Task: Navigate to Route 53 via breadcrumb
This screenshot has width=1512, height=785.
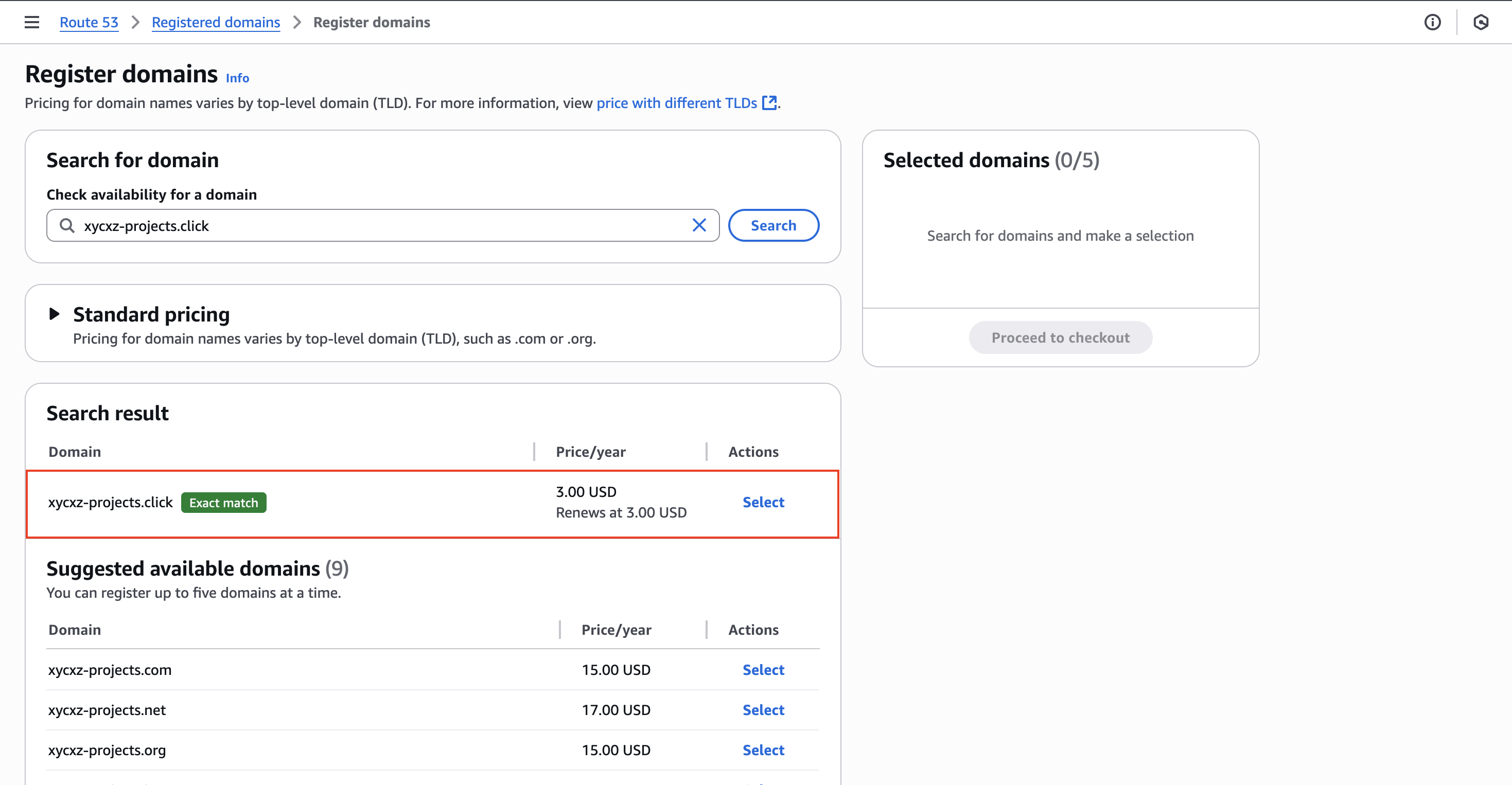Action: 89,22
